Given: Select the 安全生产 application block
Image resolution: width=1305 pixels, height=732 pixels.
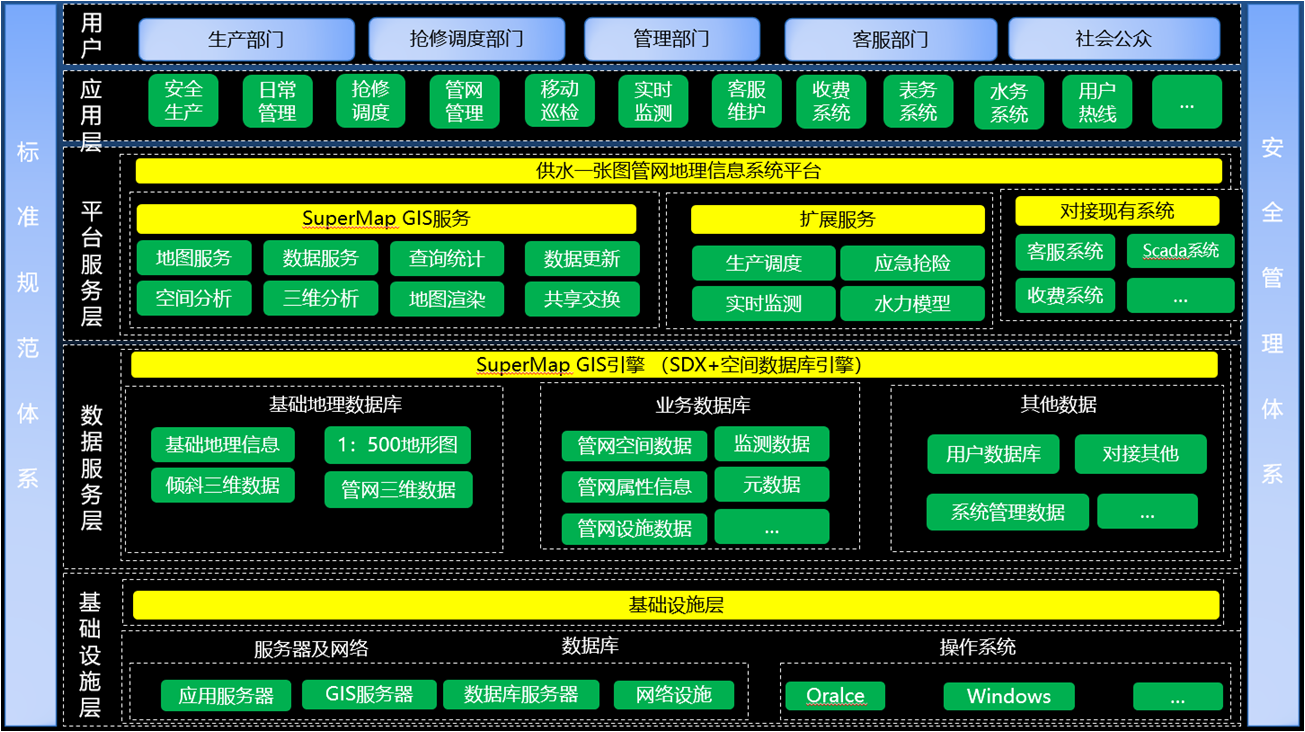Looking at the screenshot, I should (183, 101).
